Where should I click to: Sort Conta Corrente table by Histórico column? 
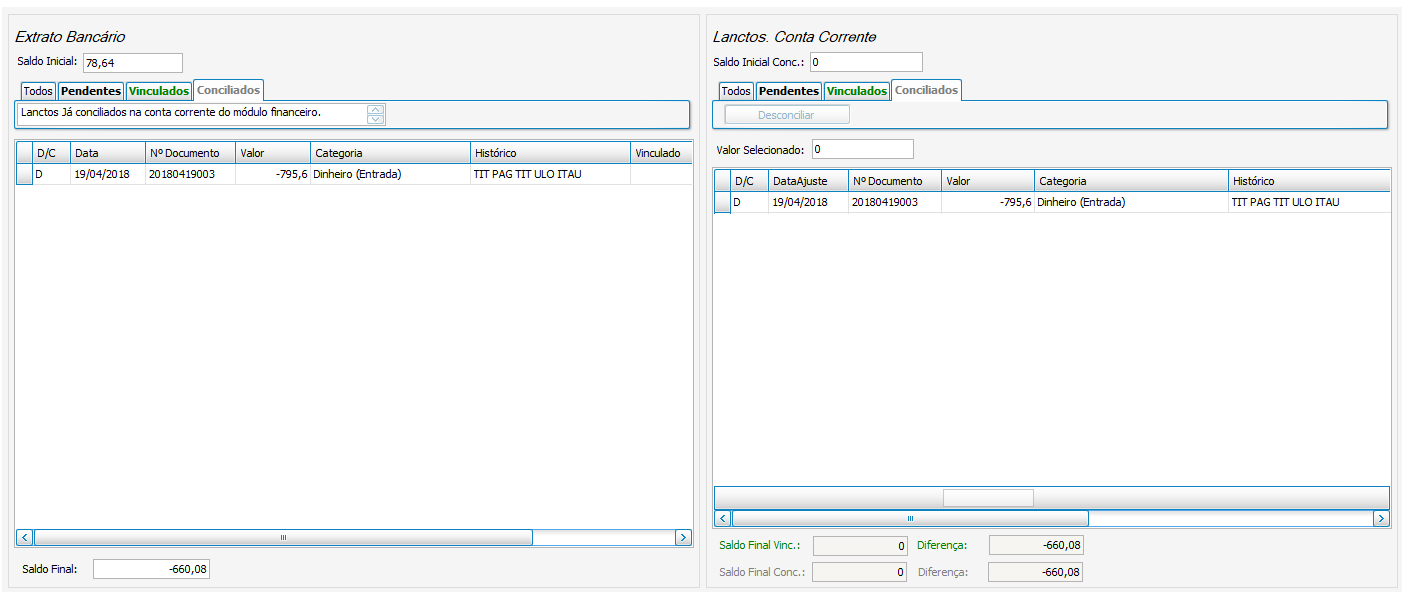tap(1309, 181)
